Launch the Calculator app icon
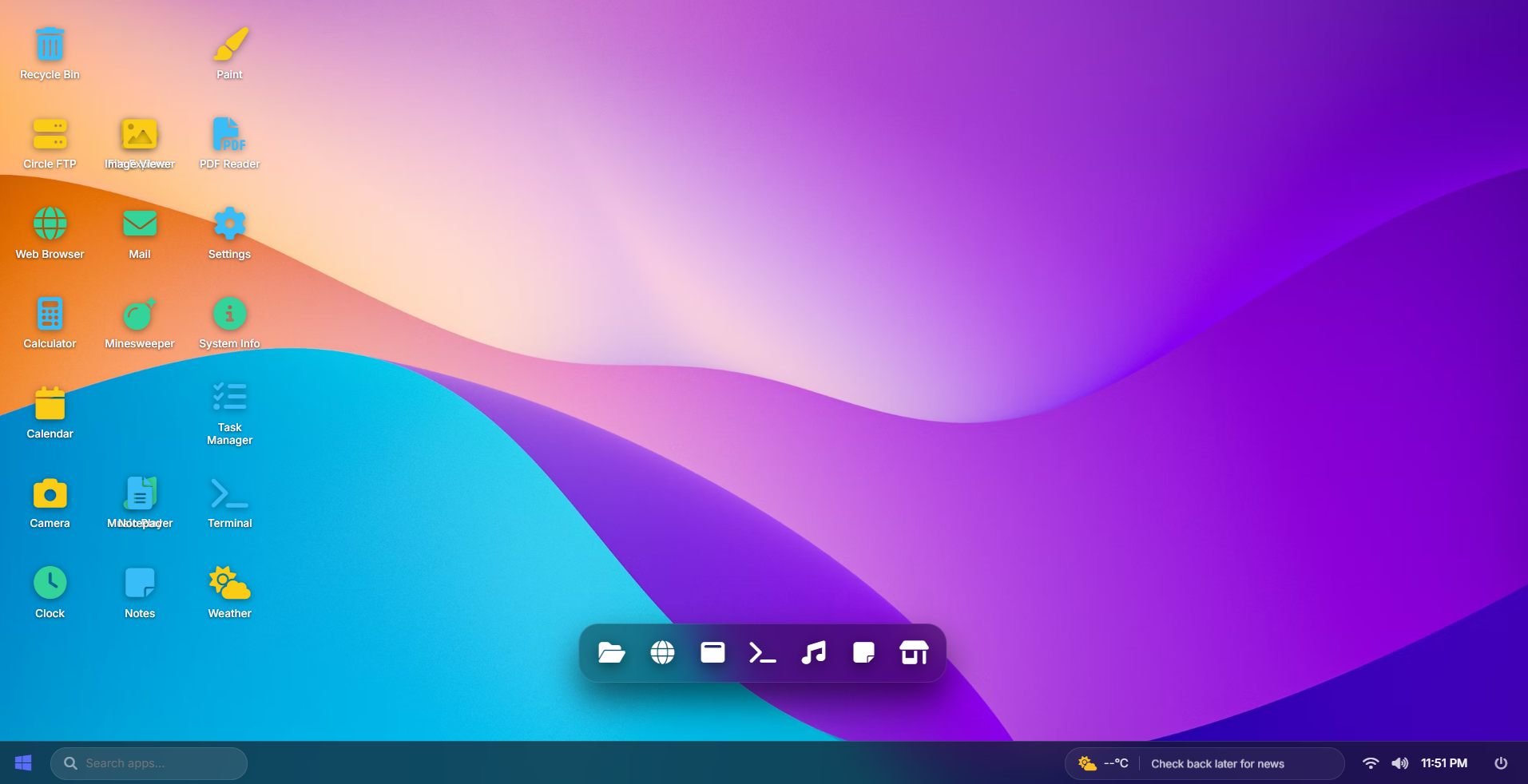The image size is (1528, 784). (50, 323)
